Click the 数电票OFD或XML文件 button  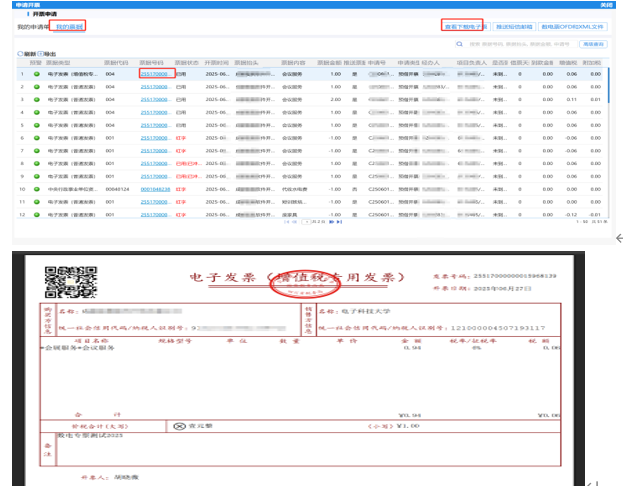(x=573, y=26)
